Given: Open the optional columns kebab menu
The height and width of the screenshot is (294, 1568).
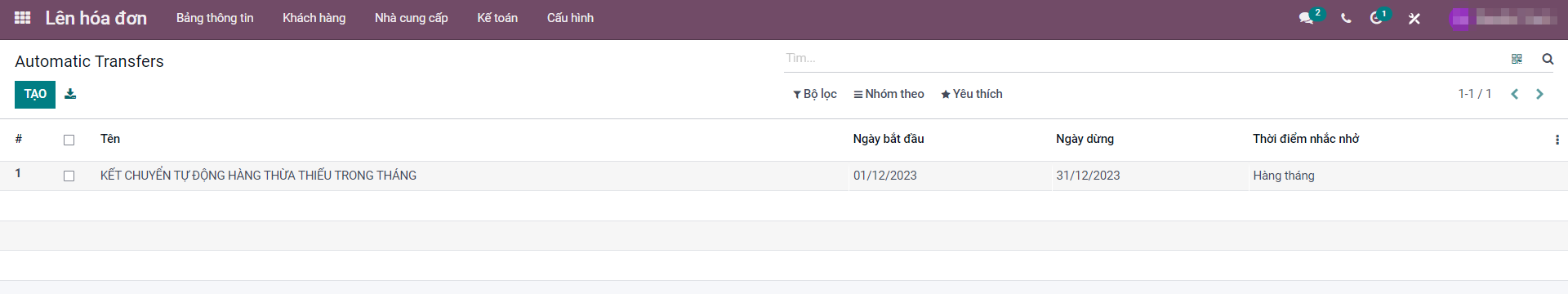Looking at the screenshot, I should click(x=1557, y=140).
